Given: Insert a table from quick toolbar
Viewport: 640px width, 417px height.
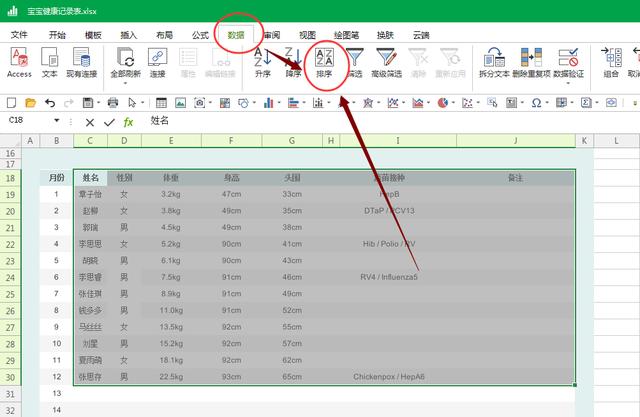Looking at the screenshot, I should (x=161, y=102).
